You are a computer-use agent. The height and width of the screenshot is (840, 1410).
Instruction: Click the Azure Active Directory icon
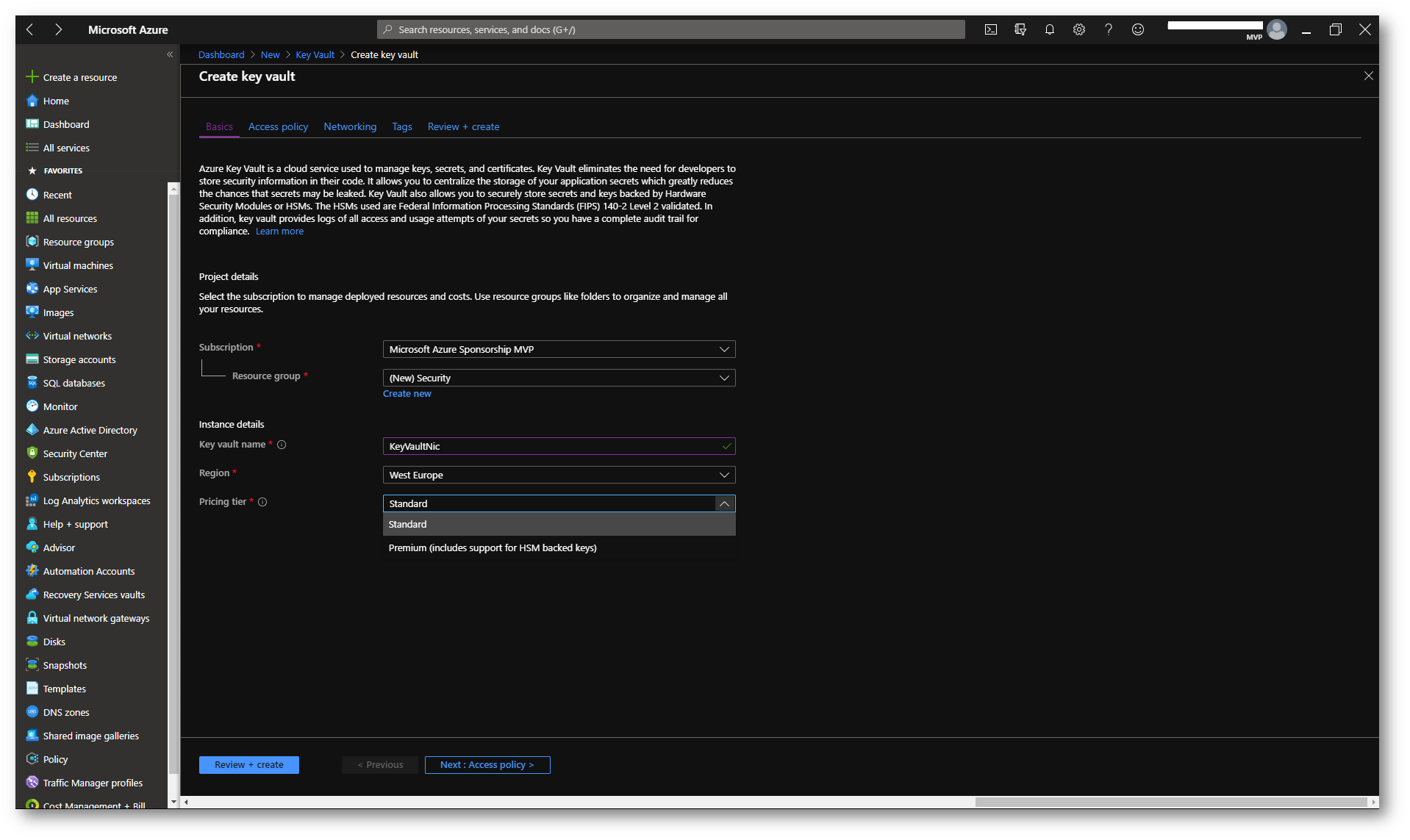(32, 430)
